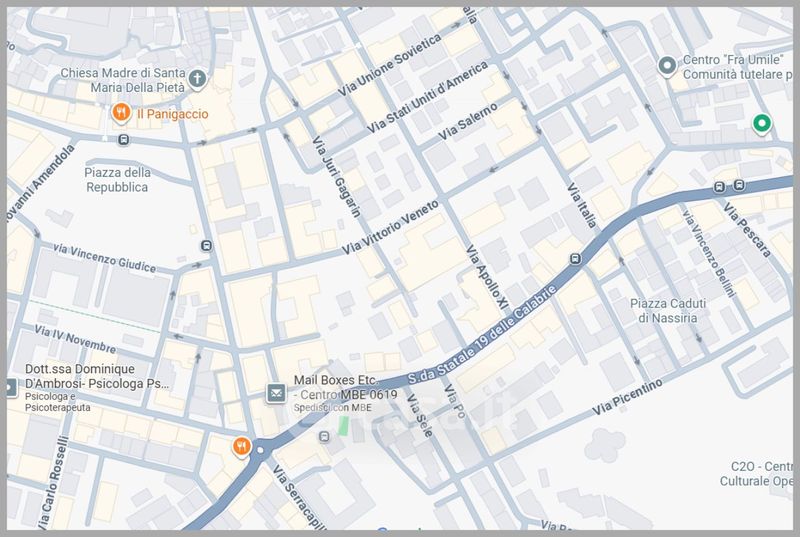Select the small green highlighted building
This screenshot has width=800, height=537.
click(x=344, y=425)
